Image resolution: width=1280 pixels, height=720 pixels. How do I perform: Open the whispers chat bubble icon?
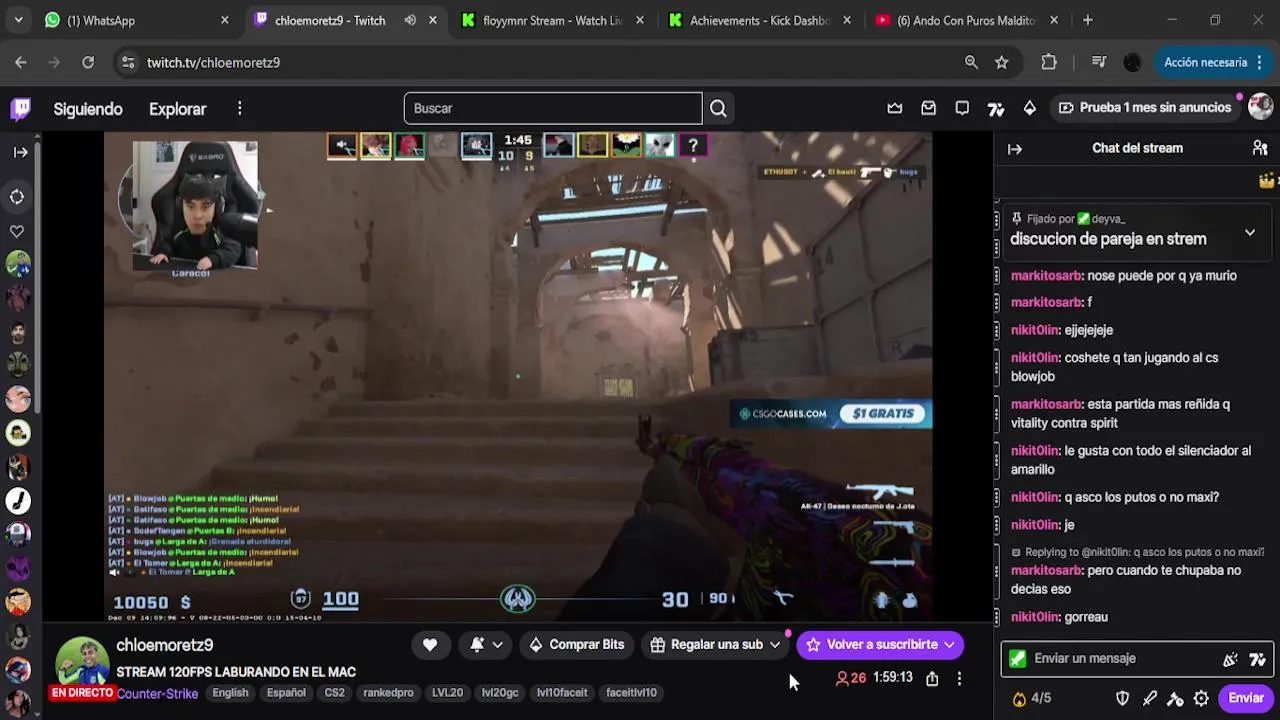962,108
